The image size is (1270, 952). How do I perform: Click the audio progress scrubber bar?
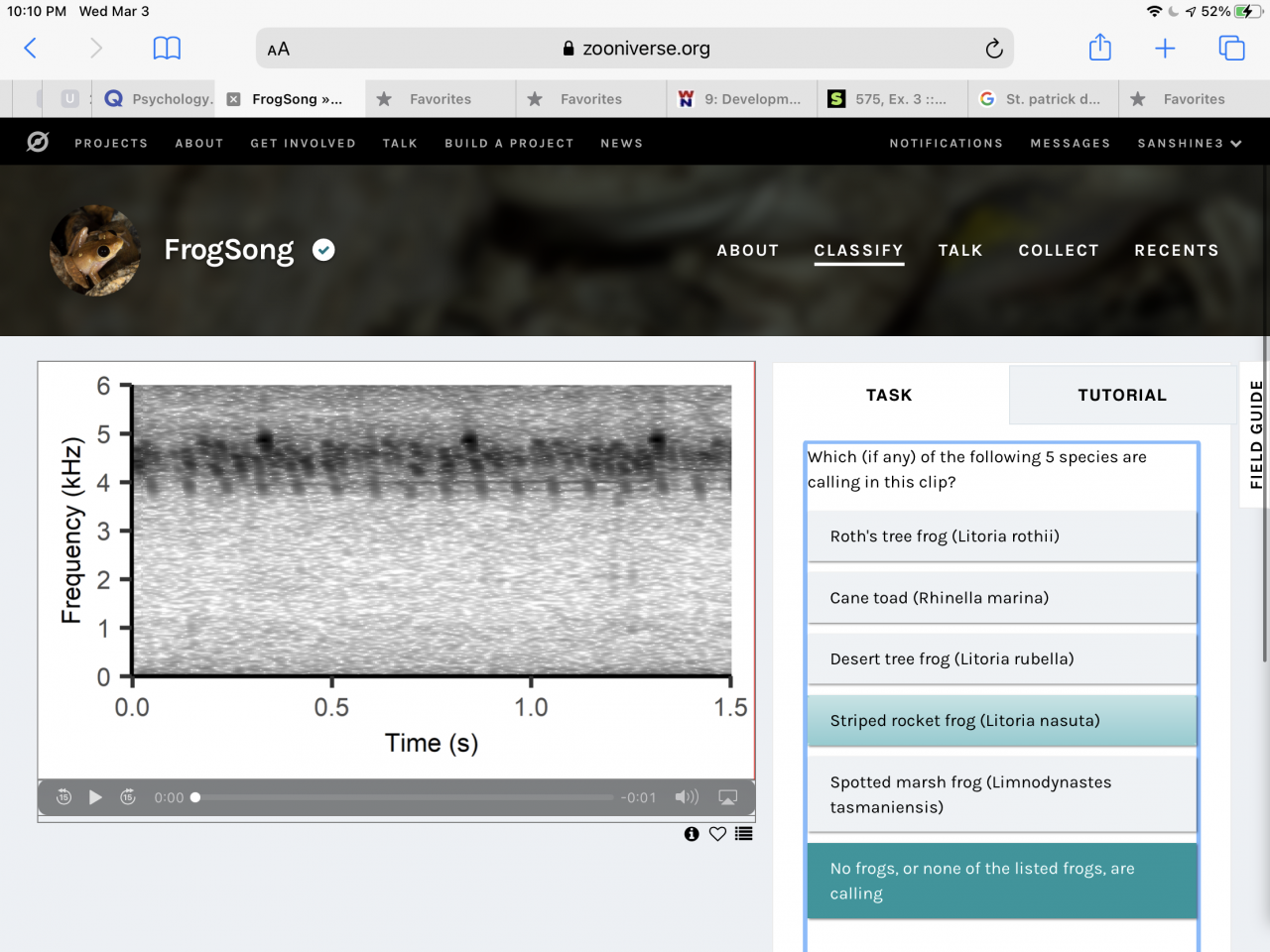tap(407, 797)
